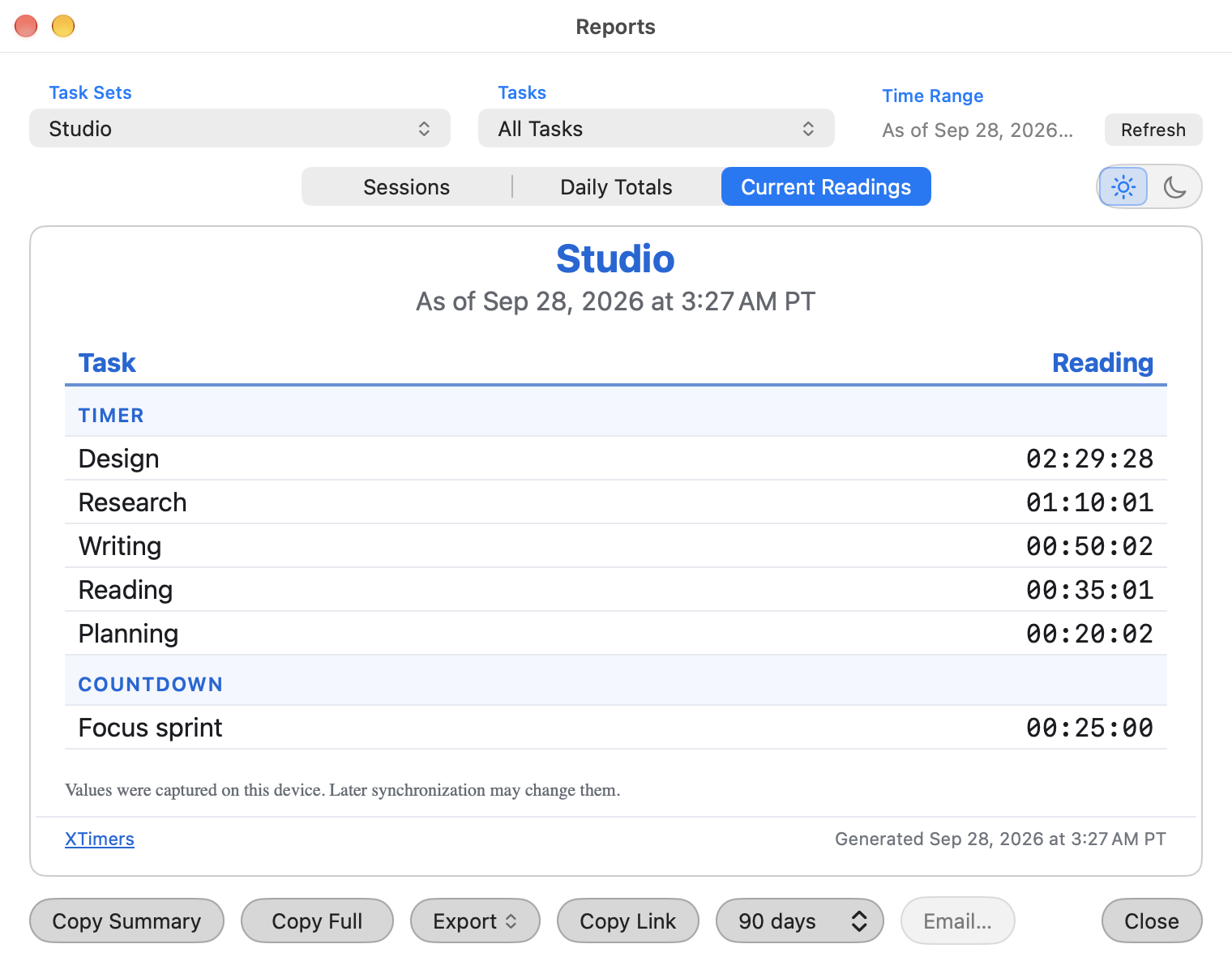Click the 00:25:00 countdown value

tap(1089, 728)
